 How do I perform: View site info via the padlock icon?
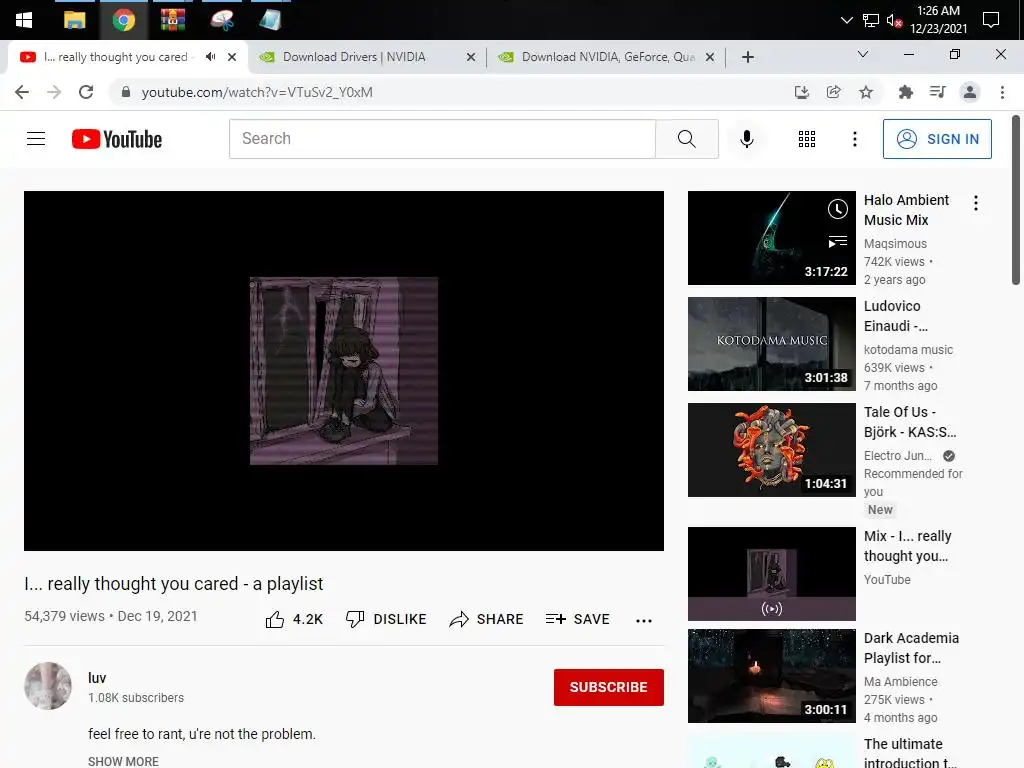[x=125, y=92]
